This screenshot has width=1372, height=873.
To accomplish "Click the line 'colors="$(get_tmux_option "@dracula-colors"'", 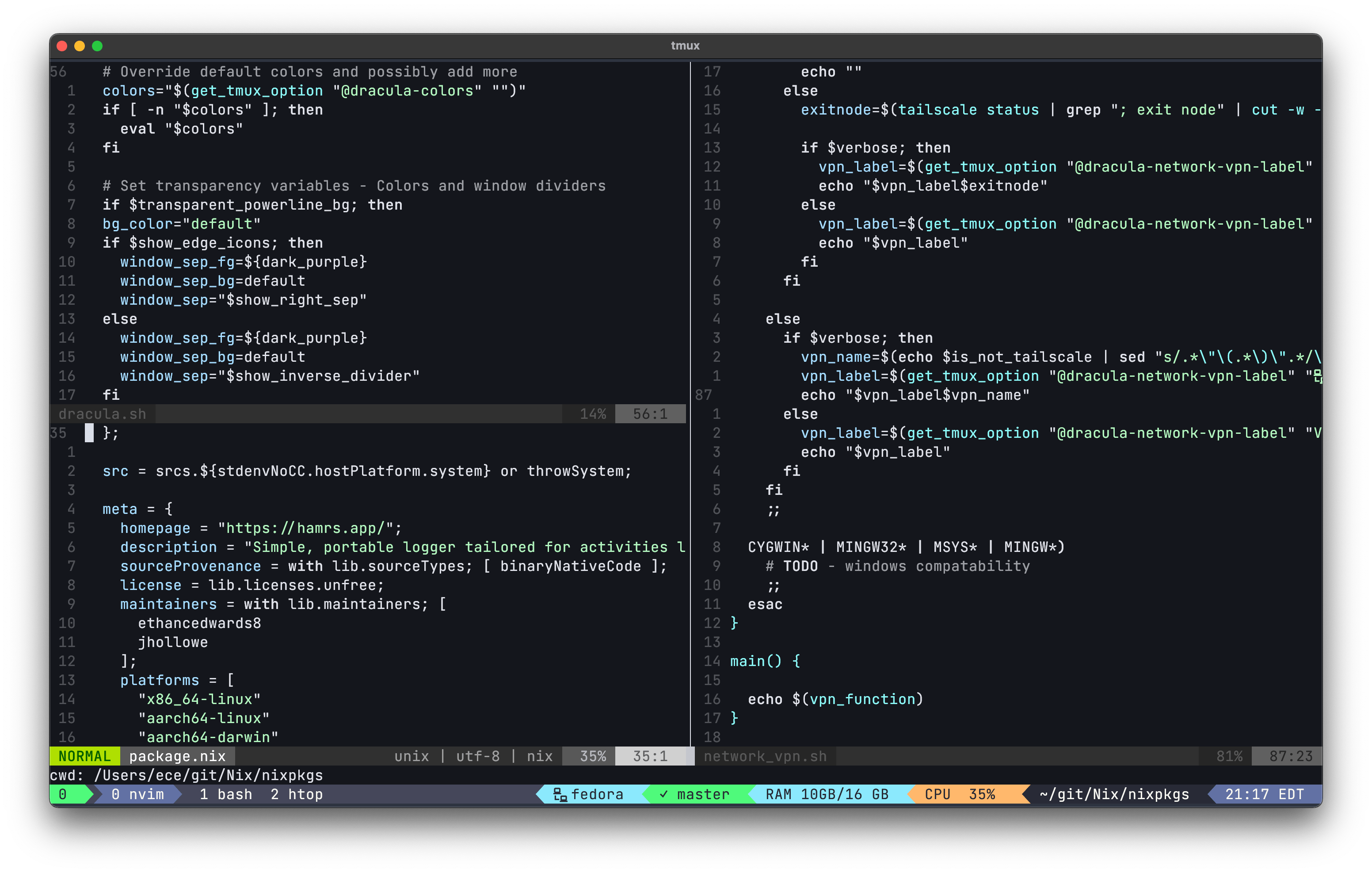I will 314,91.
